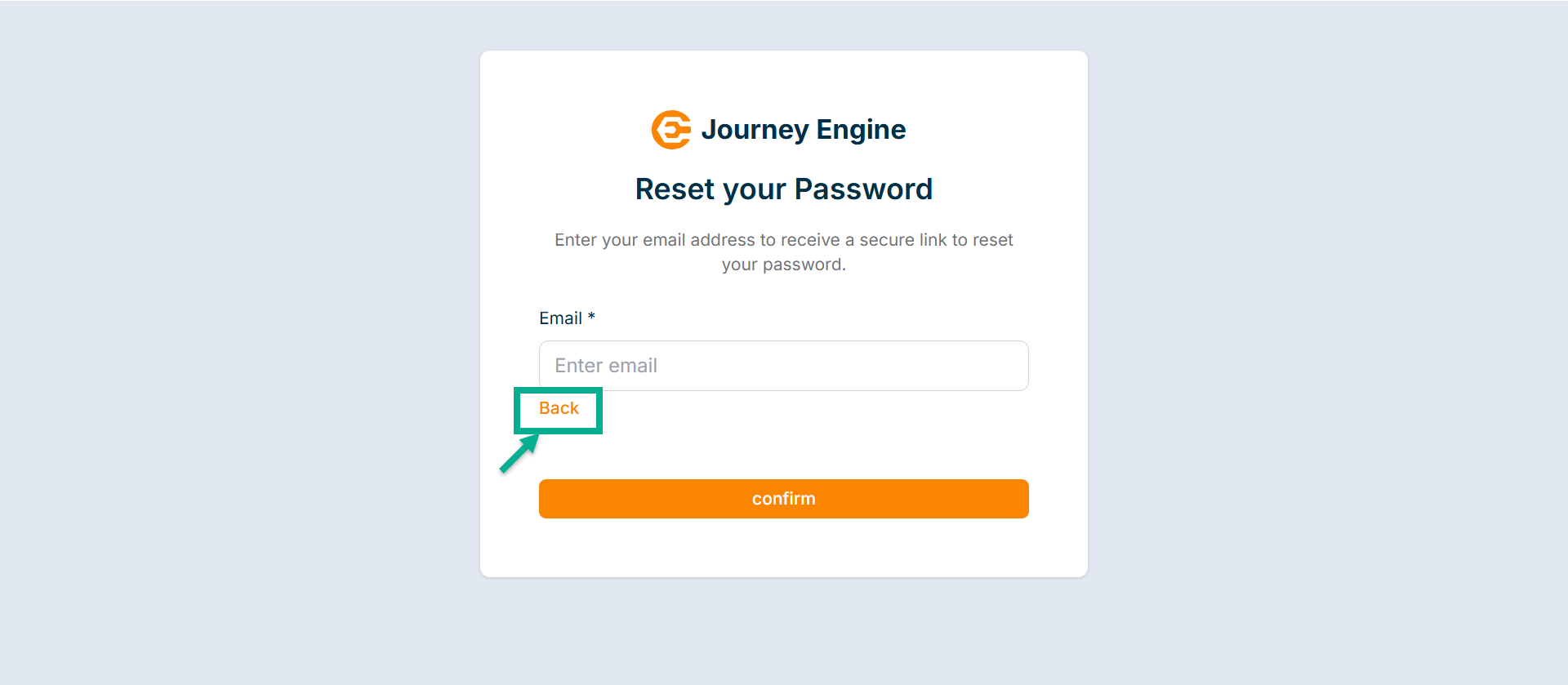
Task: Click the "your password." second instruction line
Action: (x=783, y=265)
